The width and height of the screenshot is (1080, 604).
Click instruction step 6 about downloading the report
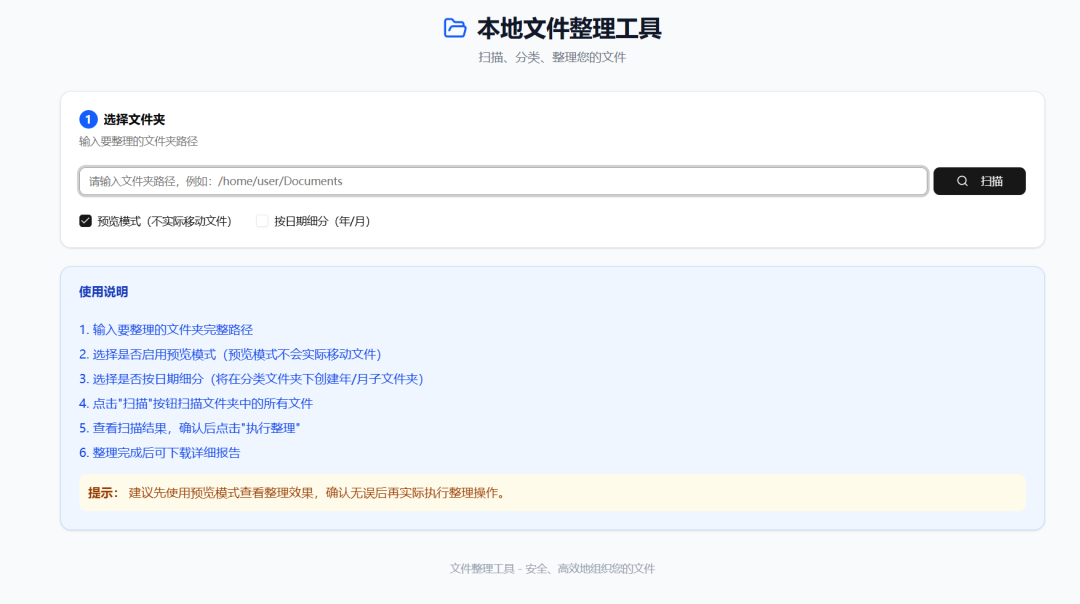click(162, 452)
